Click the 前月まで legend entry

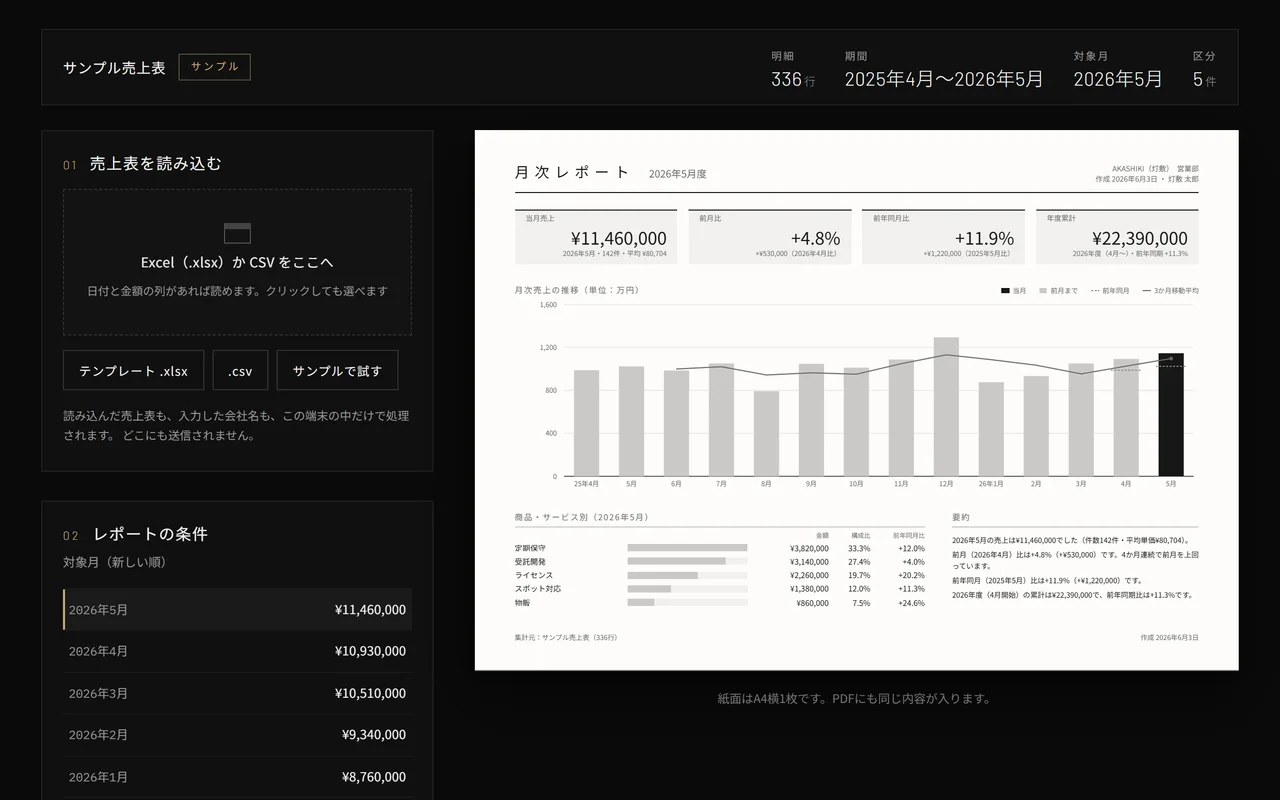1058,291
